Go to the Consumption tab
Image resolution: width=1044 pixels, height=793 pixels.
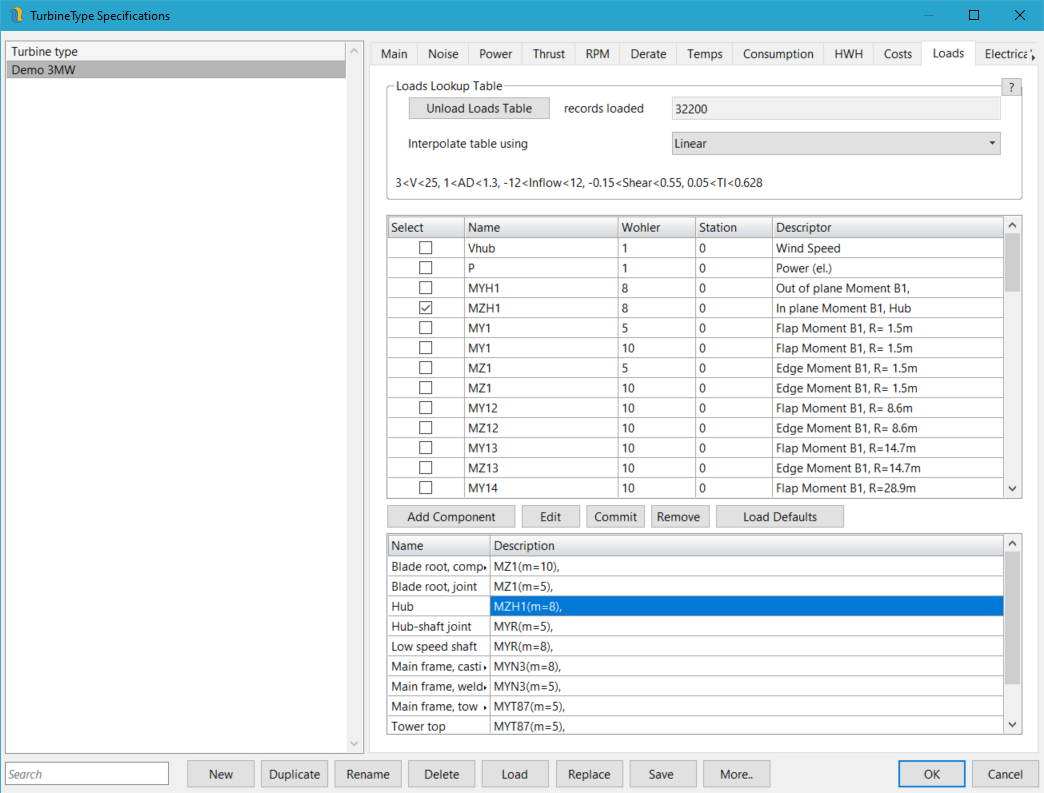[x=778, y=54]
